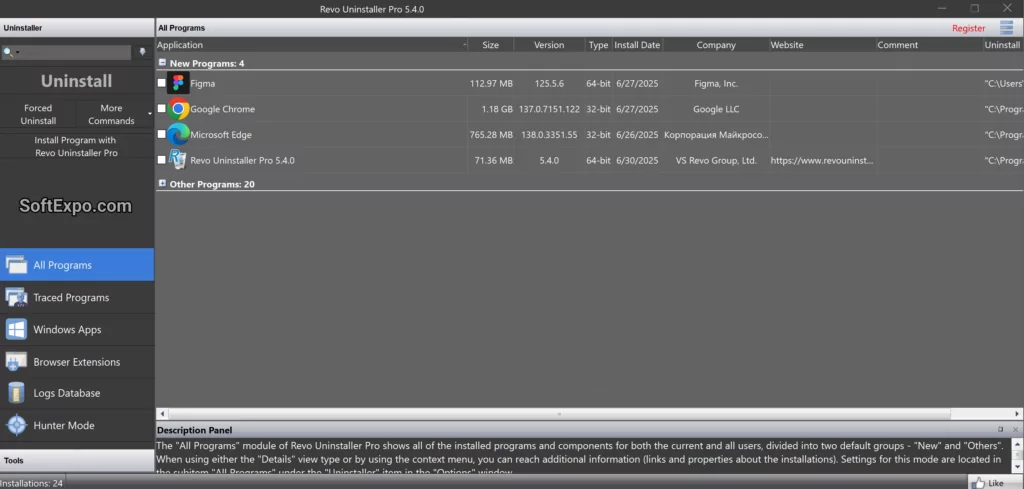The image size is (1024, 489).
Task: Click the Figma, Inc. company cell
Action: point(716,84)
